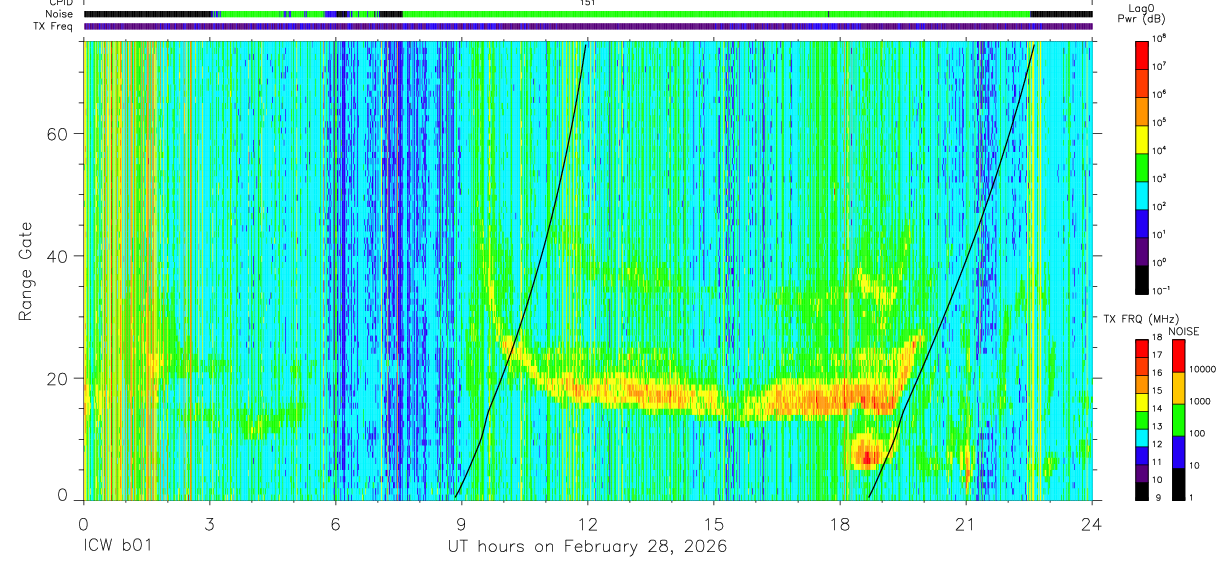Click x-axis tick label '18'
1228x567 pixels.
point(840,523)
